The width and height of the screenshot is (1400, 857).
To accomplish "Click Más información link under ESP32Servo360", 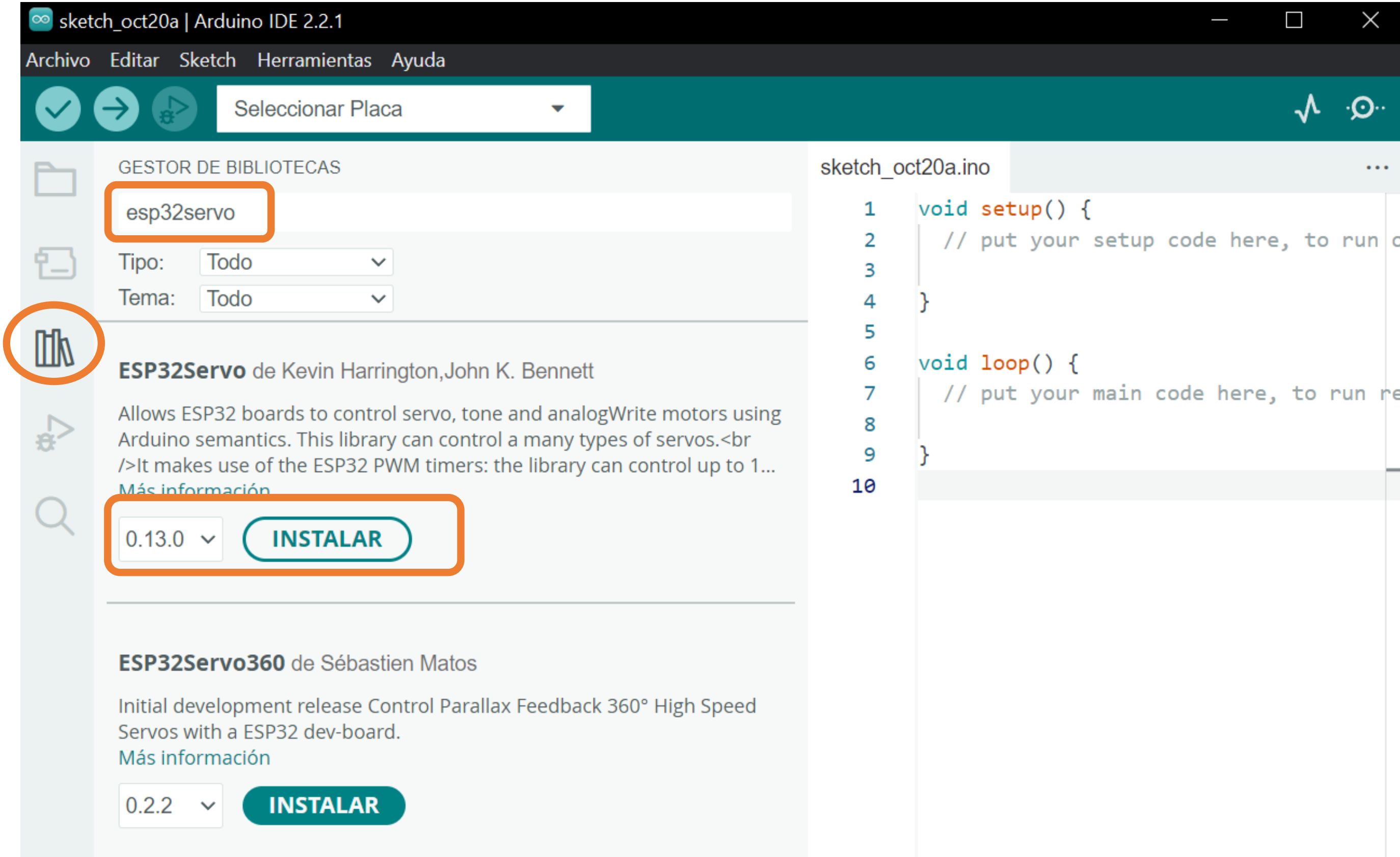I will point(194,758).
